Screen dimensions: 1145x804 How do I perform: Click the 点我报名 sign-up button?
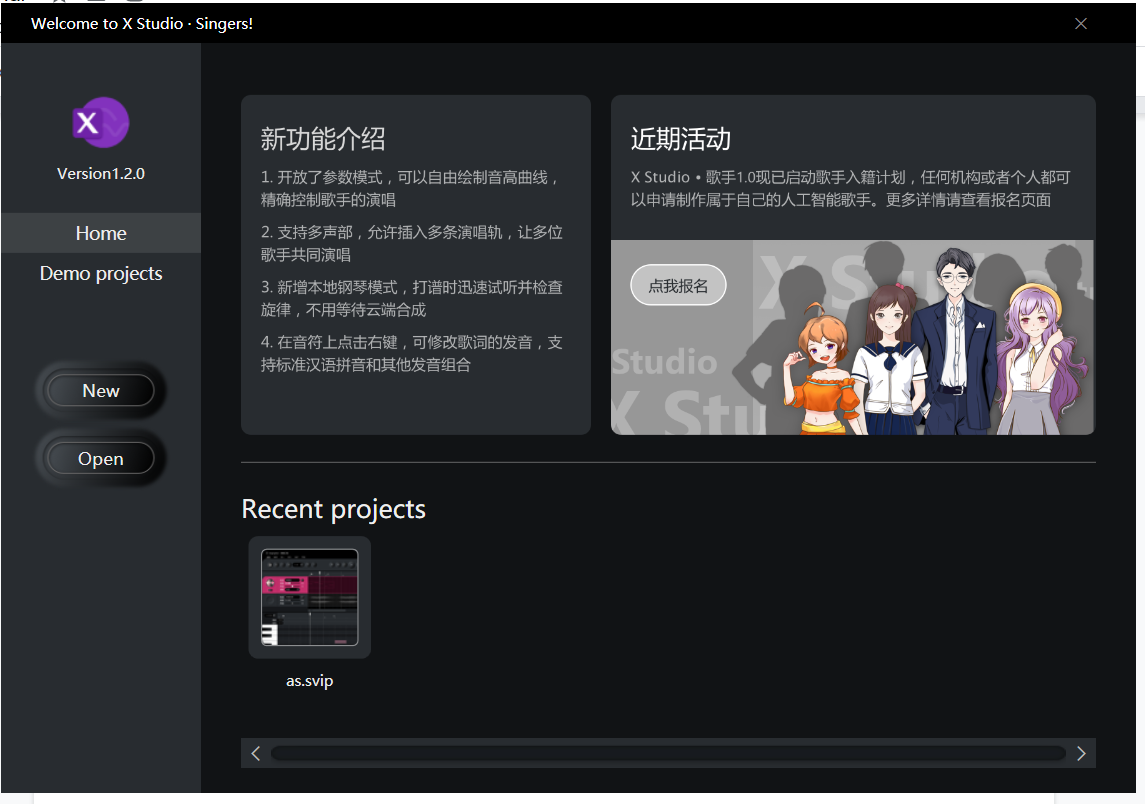point(678,286)
